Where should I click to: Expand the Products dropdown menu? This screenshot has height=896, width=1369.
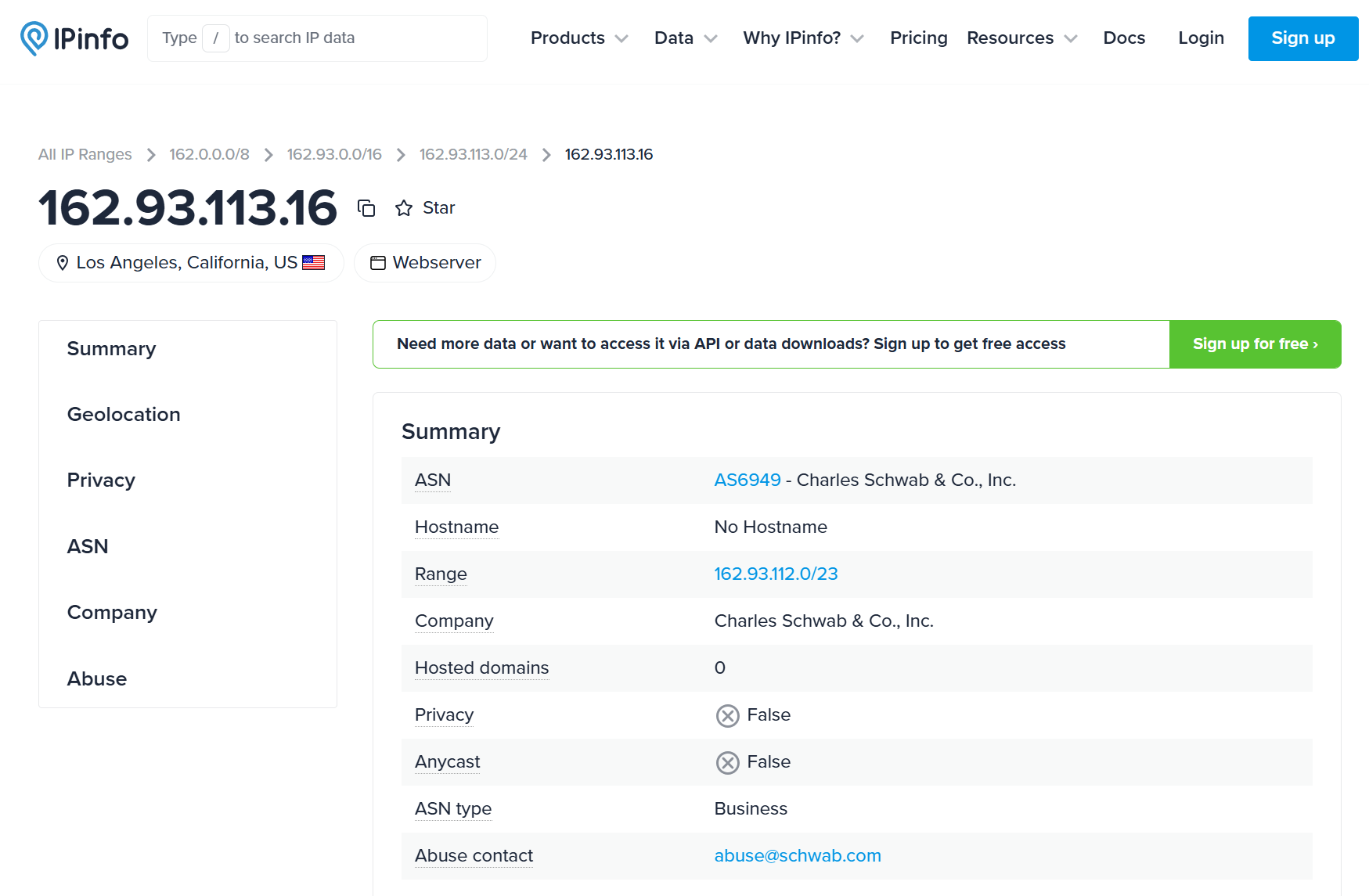point(578,38)
